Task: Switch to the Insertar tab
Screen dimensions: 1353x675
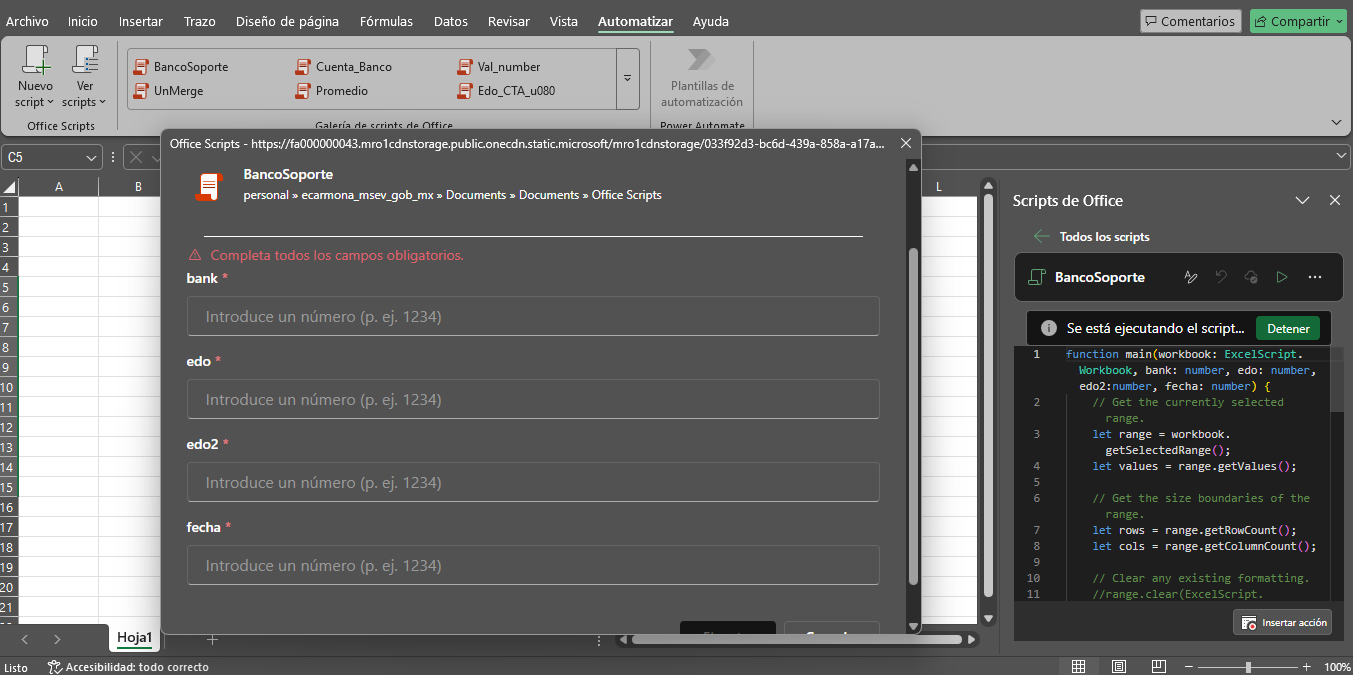Action: (141, 21)
